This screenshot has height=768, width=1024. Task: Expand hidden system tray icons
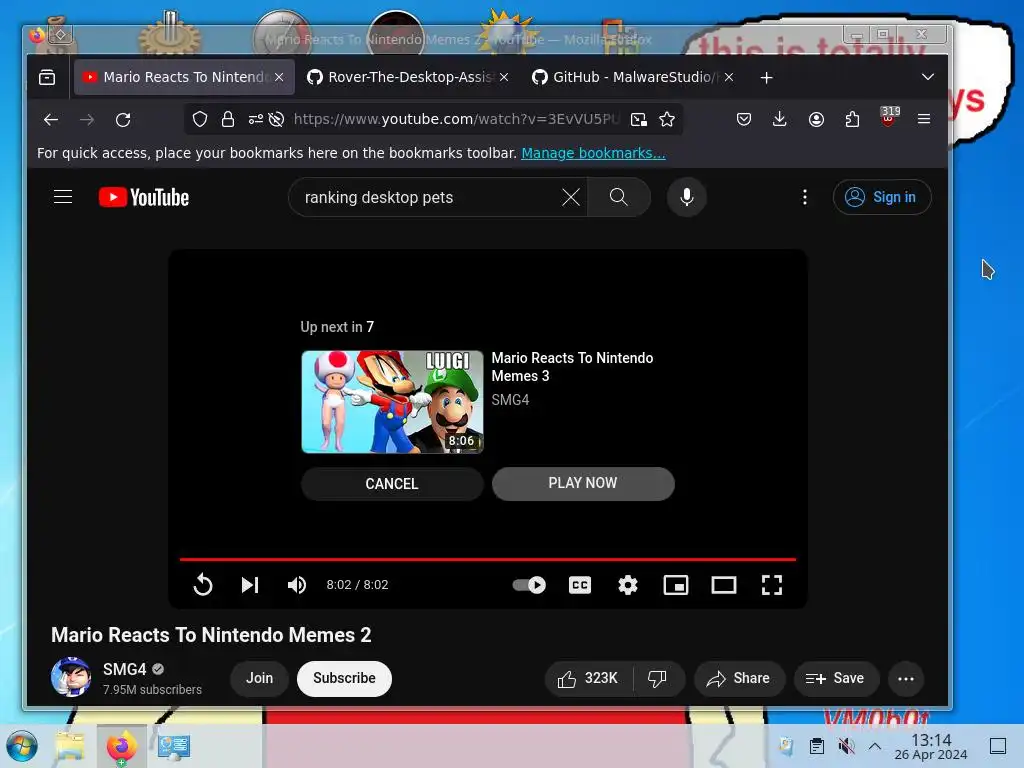(875, 746)
